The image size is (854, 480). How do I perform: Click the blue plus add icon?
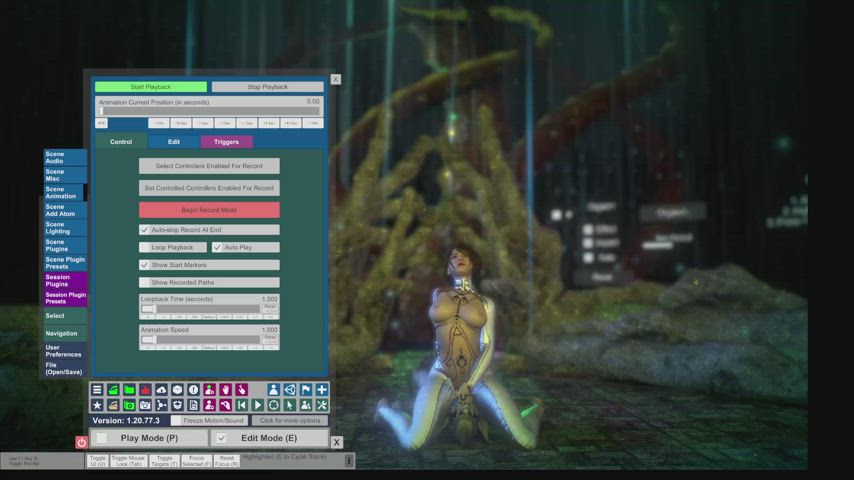tap(322, 390)
